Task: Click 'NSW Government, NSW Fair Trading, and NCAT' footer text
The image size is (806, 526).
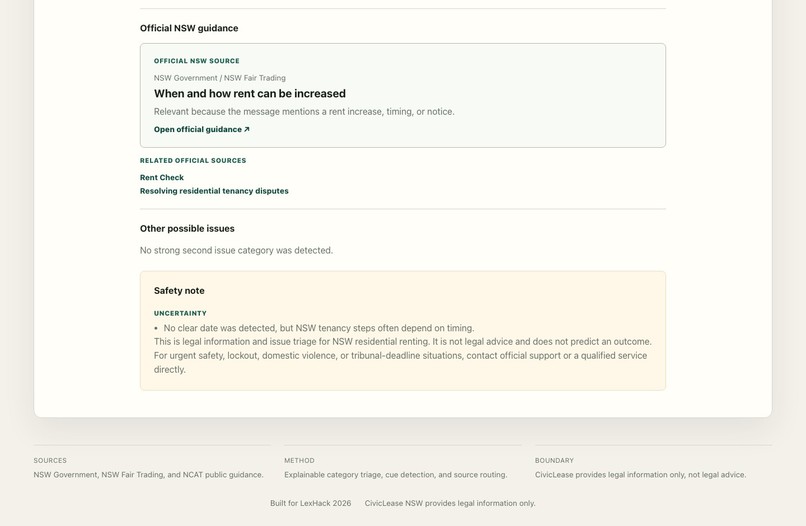Action: pyautogui.click(x=148, y=475)
